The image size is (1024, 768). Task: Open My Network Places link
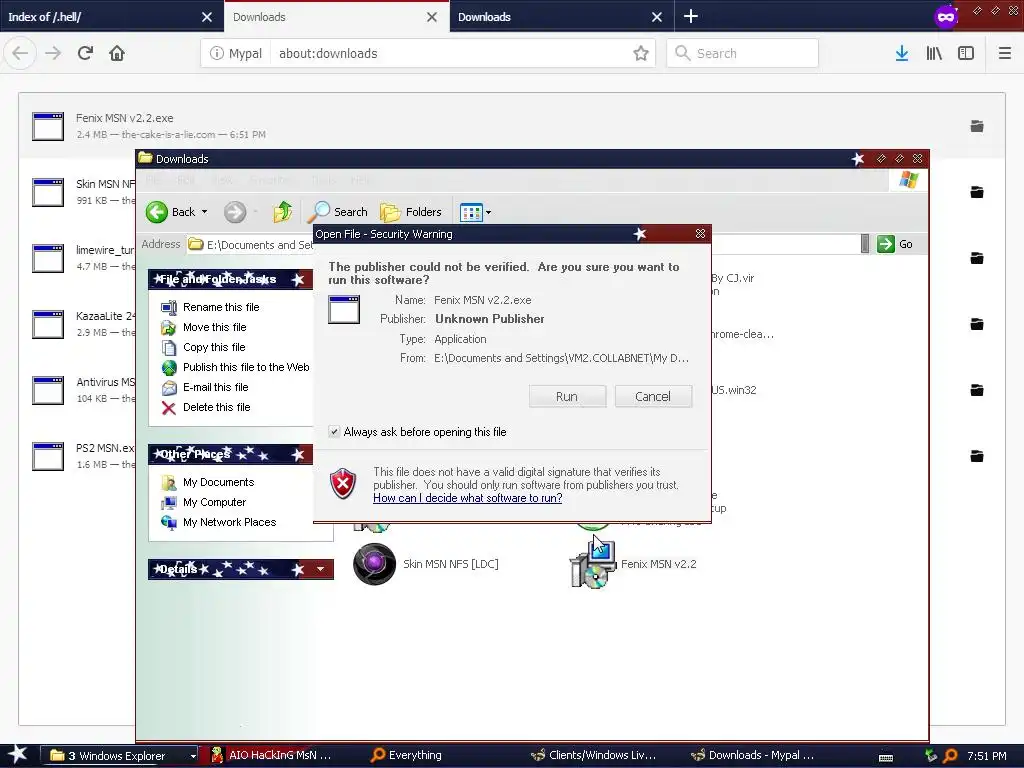[229, 522]
